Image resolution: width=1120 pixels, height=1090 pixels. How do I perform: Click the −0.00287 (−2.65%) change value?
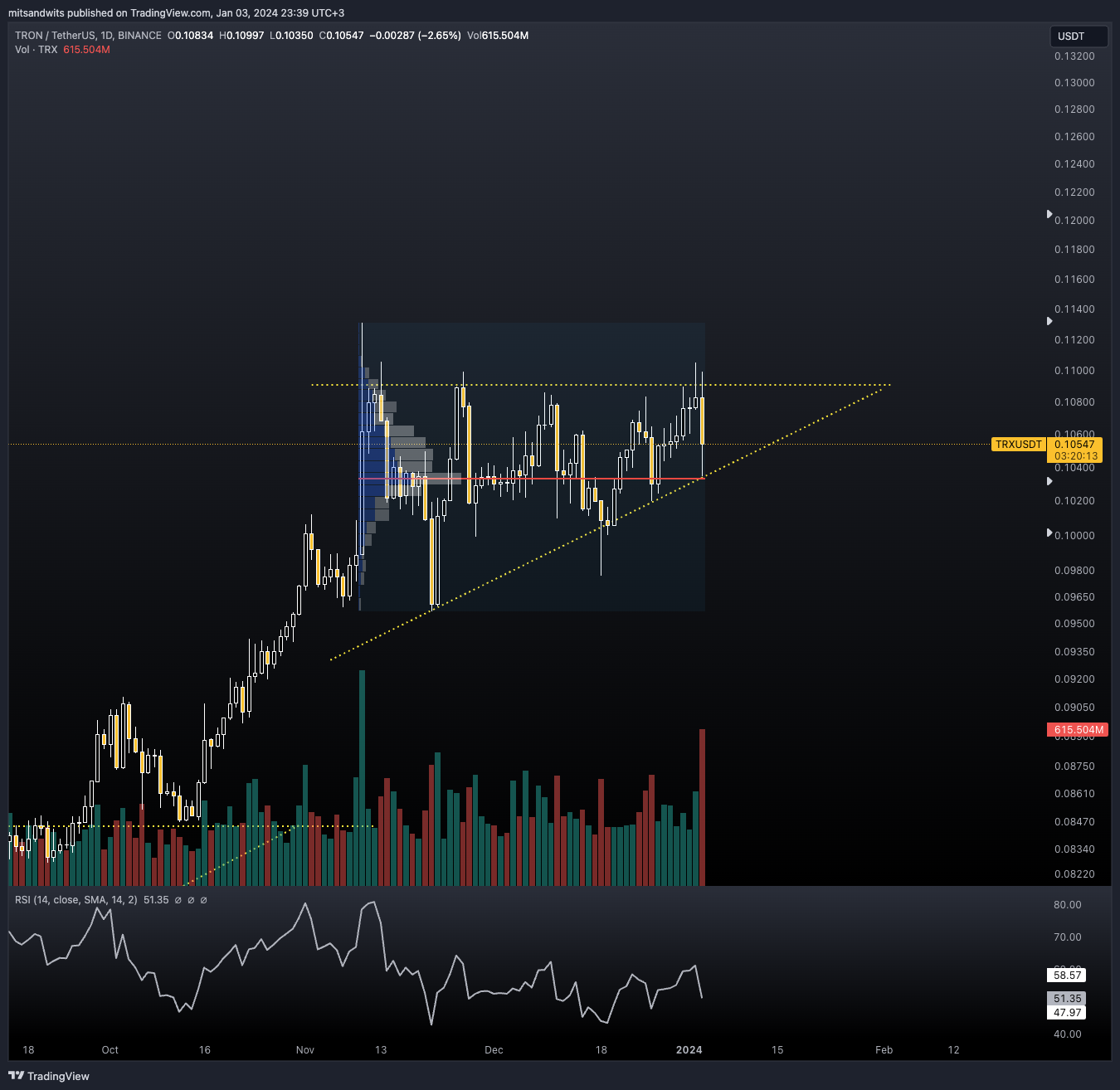click(x=415, y=36)
